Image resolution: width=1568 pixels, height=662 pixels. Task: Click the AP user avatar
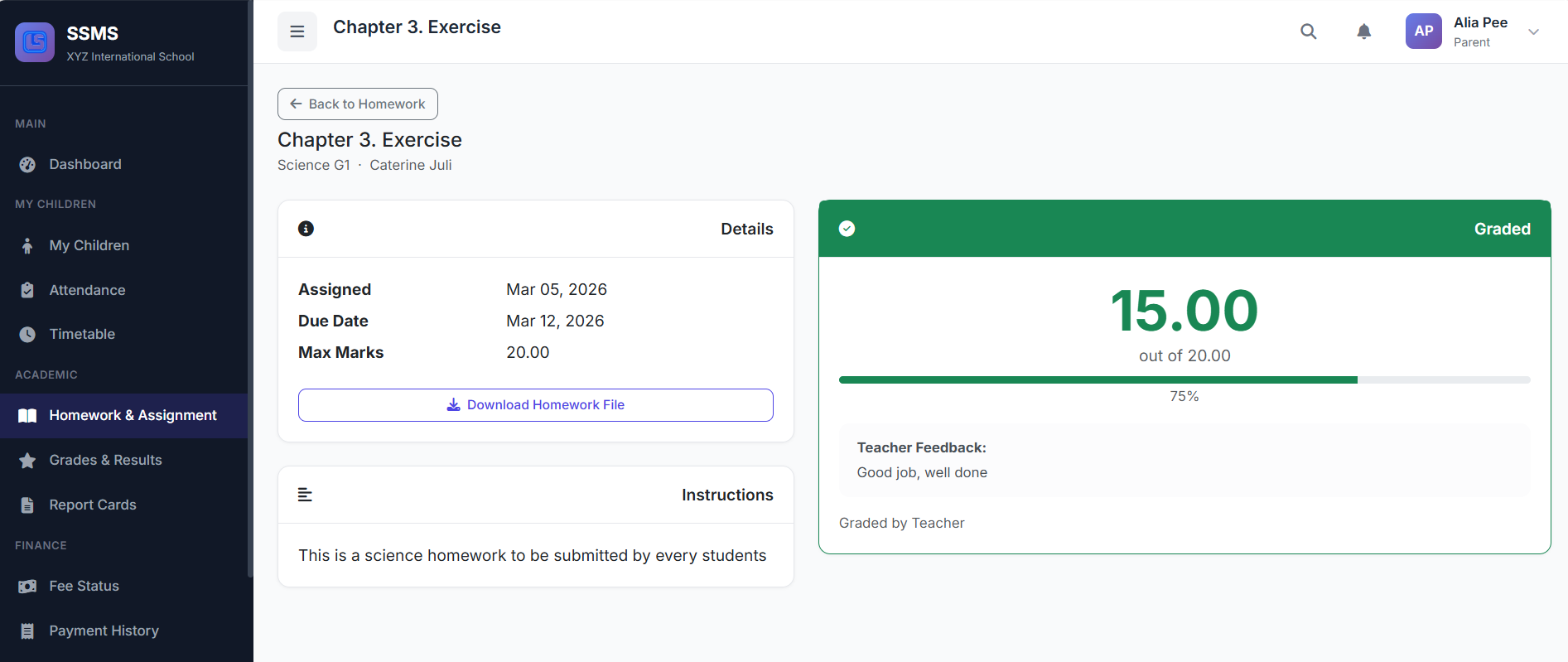1423,31
